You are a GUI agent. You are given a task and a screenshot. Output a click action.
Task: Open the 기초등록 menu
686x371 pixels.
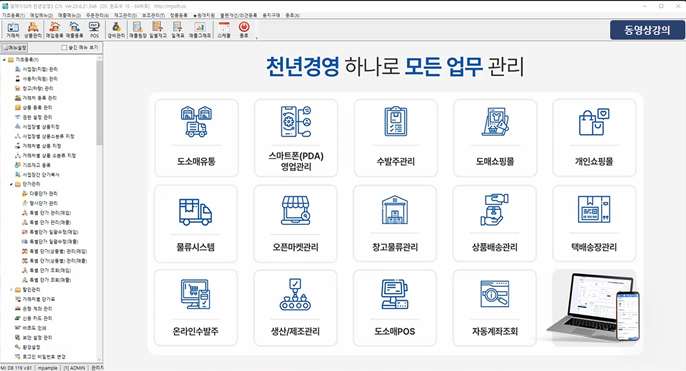[x=13, y=15]
